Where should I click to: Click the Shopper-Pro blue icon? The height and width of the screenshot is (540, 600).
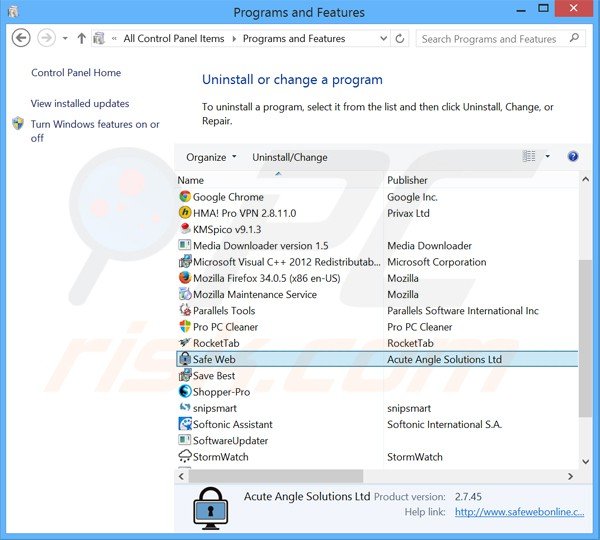[185, 391]
